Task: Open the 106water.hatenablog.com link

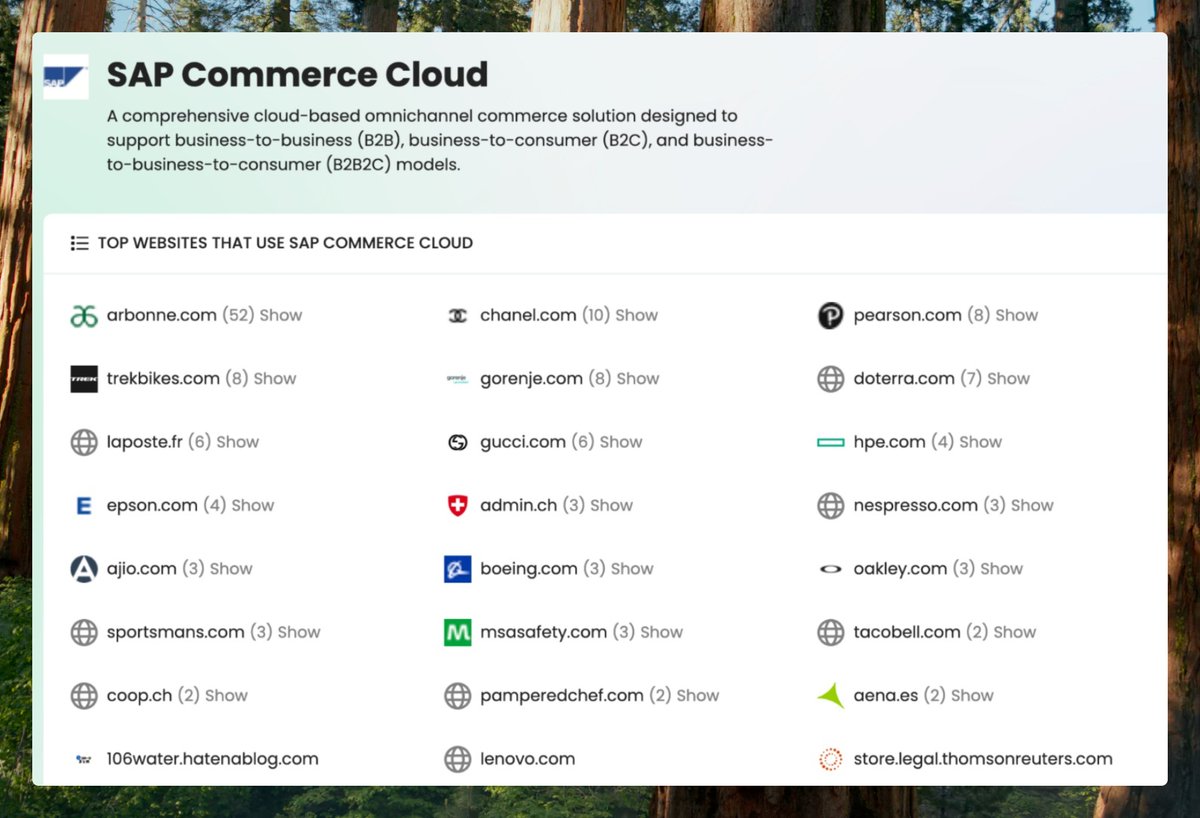Action: [x=213, y=759]
